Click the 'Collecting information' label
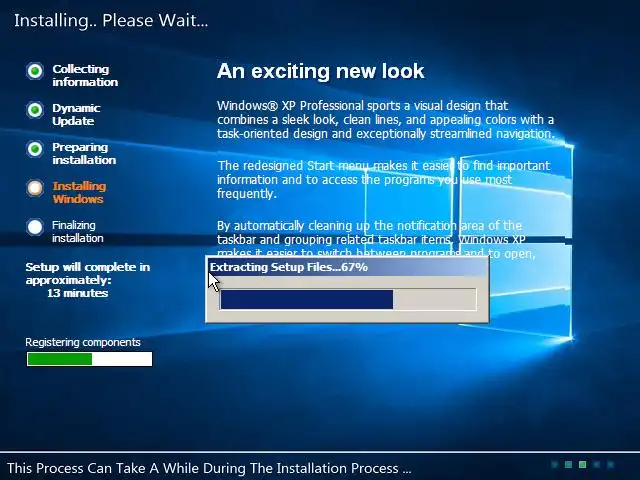Viewport: 640px width, 480px height. point(85,76)
